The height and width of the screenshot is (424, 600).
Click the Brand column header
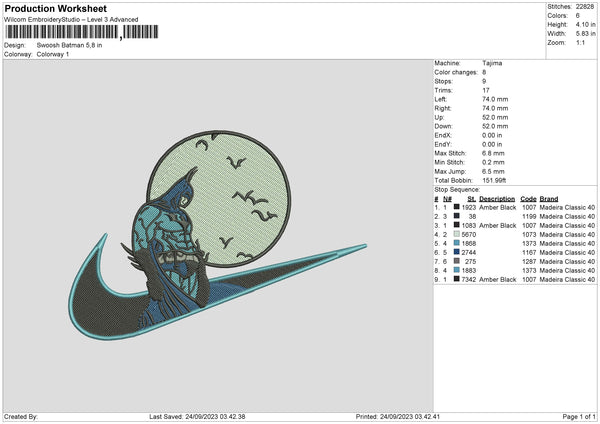coord(549,199)
